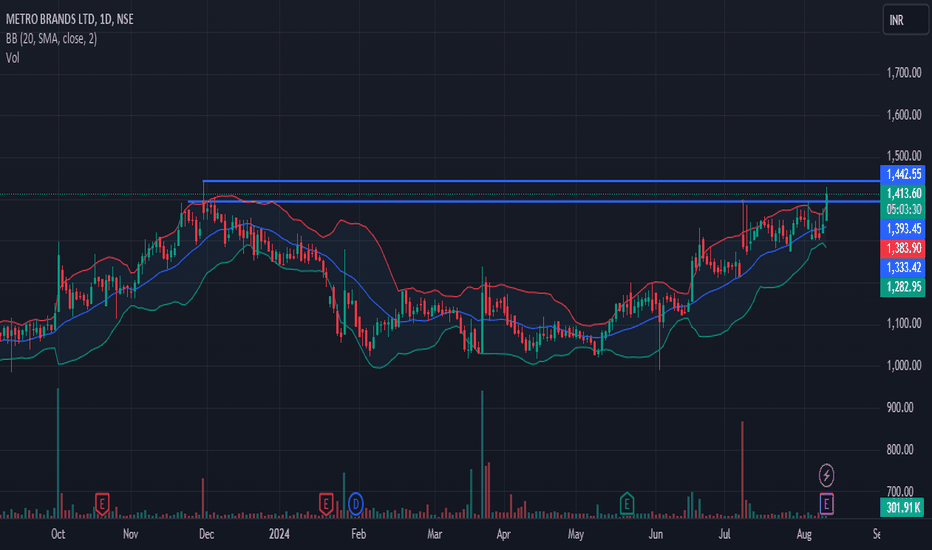Click the tall red July volume bar

[742, 470]
